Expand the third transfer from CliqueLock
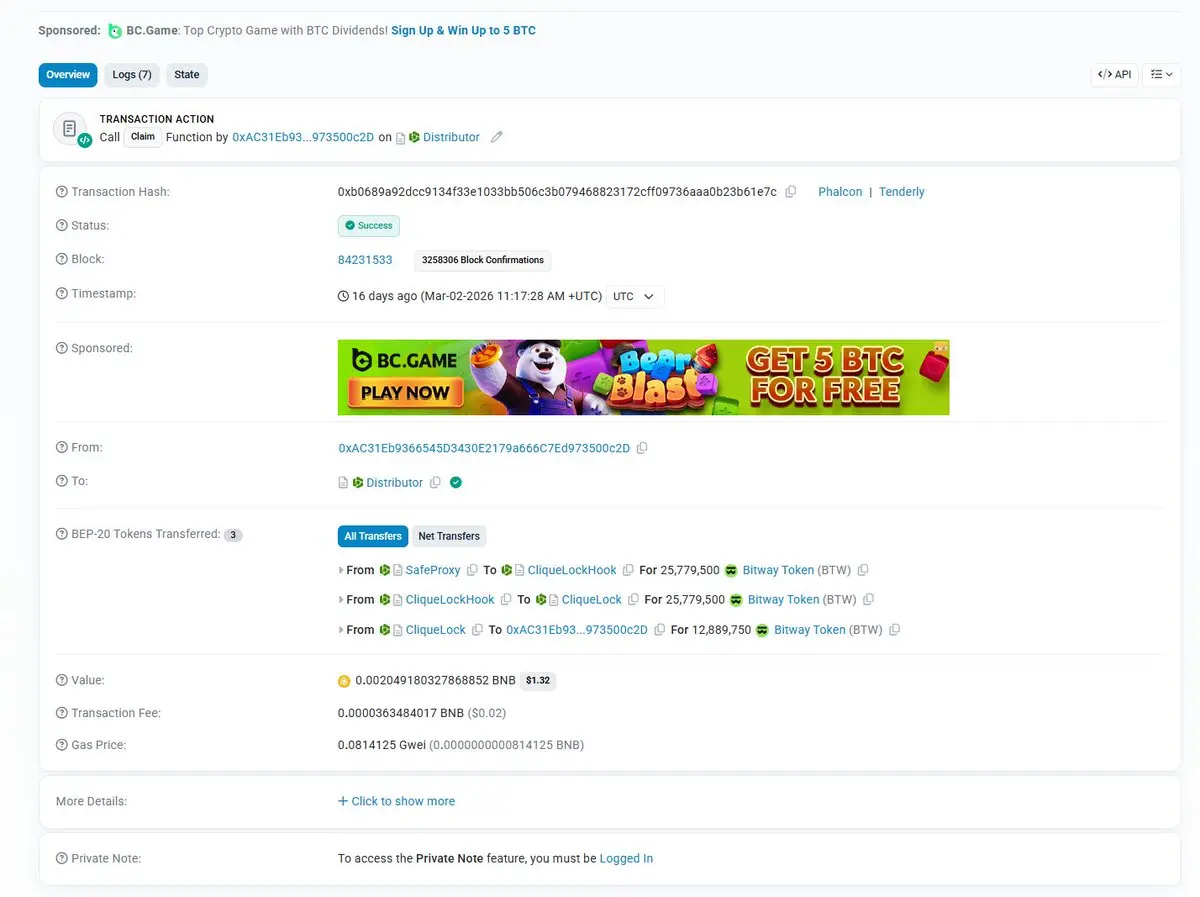 click(341, 630)
